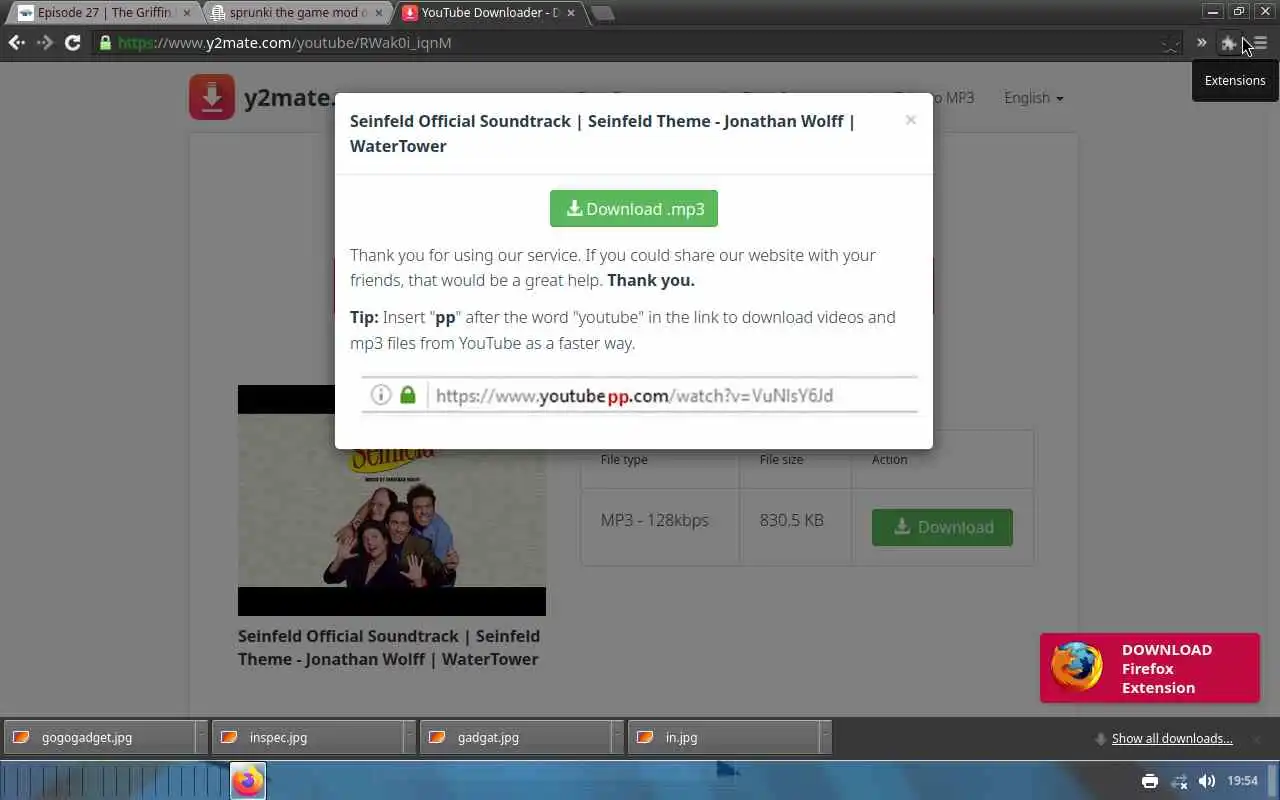Bookmark this page with the star icon
1280x800 pixels.
point(1170,43)
